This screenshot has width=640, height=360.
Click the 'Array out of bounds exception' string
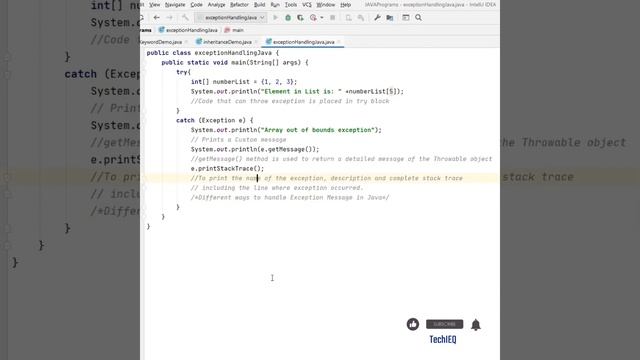click(319, 130)
